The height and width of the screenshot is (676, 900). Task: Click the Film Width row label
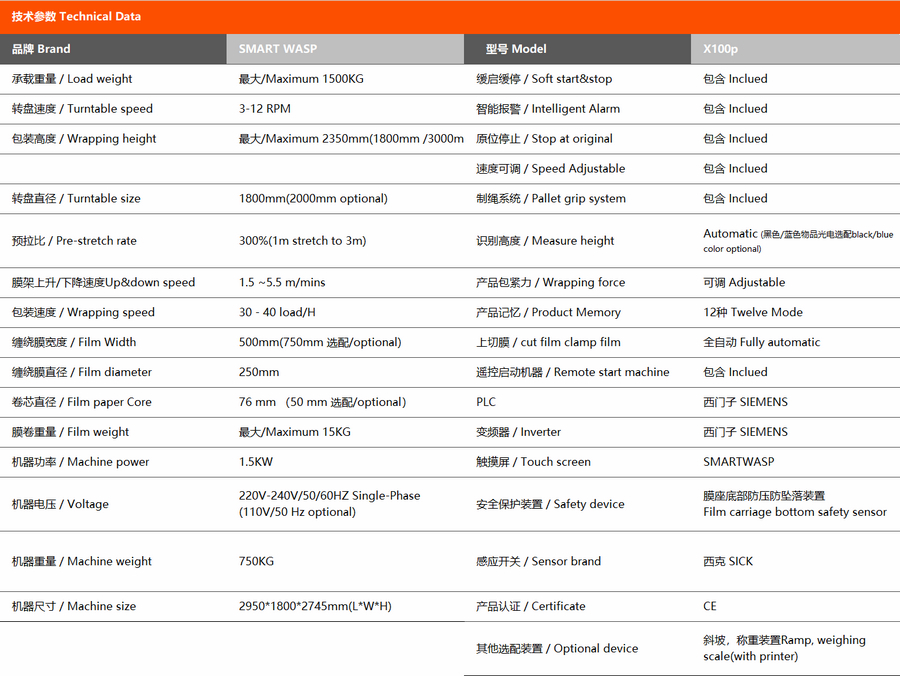[x=74, y=343]
